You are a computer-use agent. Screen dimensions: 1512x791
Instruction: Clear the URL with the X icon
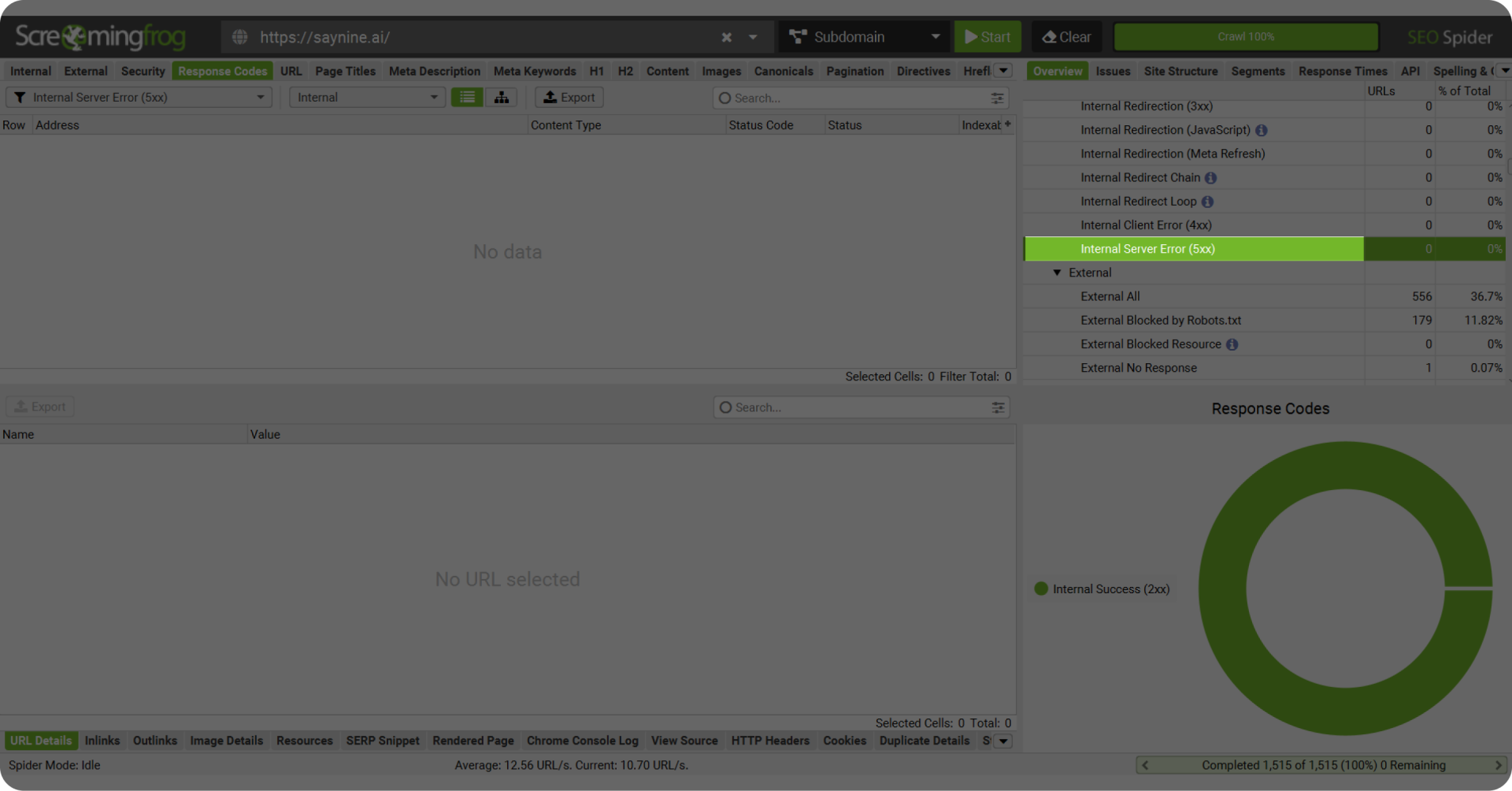[x=726, y=37]
